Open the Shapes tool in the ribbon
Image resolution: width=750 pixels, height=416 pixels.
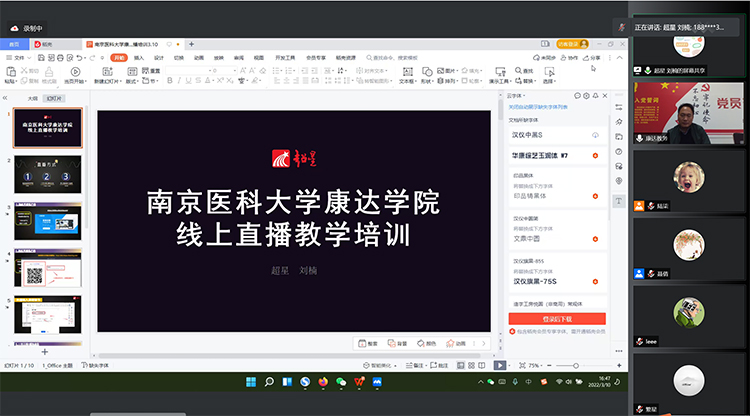pos(427,72)
